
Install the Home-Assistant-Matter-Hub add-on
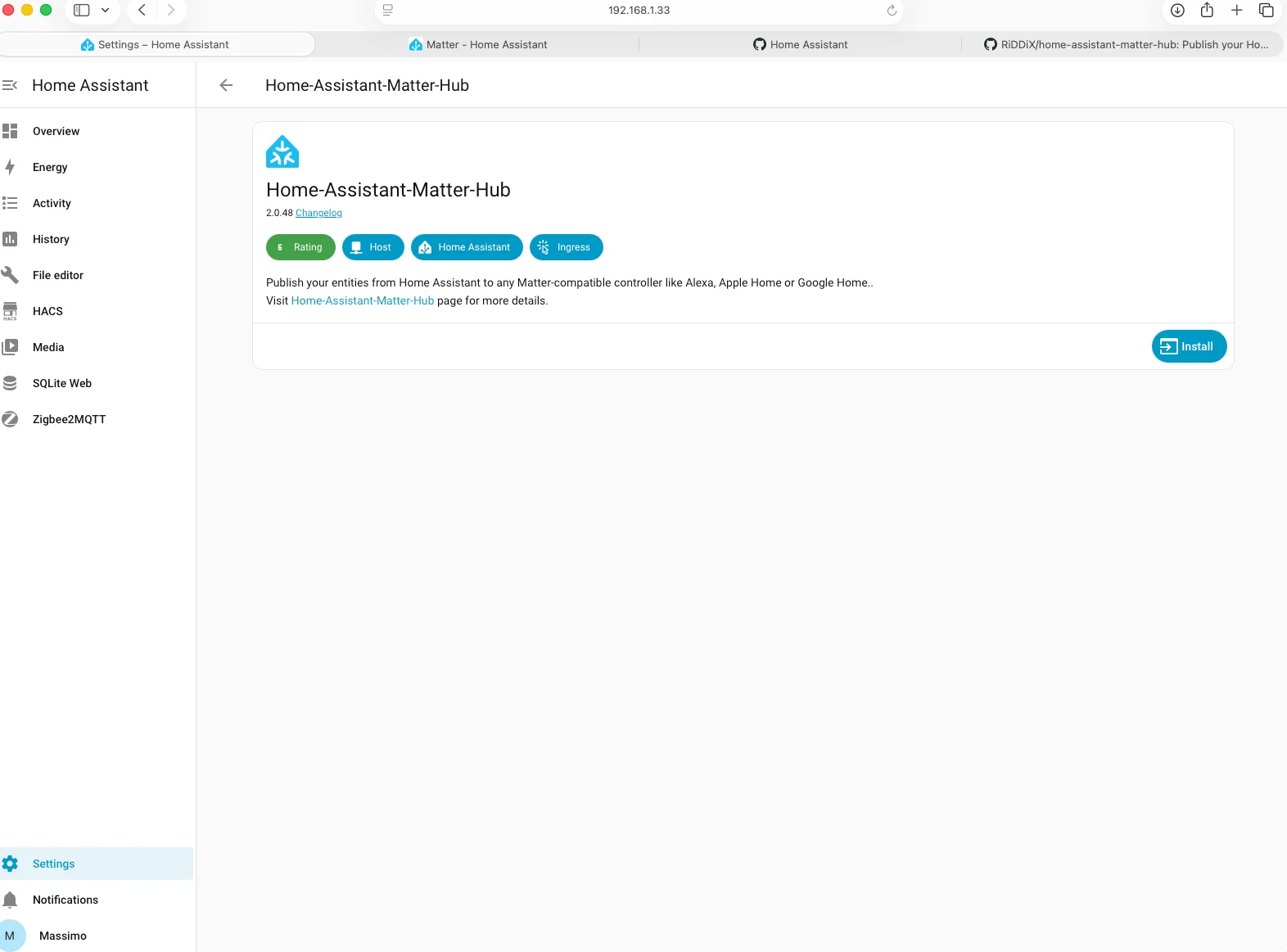(1189, 346)
